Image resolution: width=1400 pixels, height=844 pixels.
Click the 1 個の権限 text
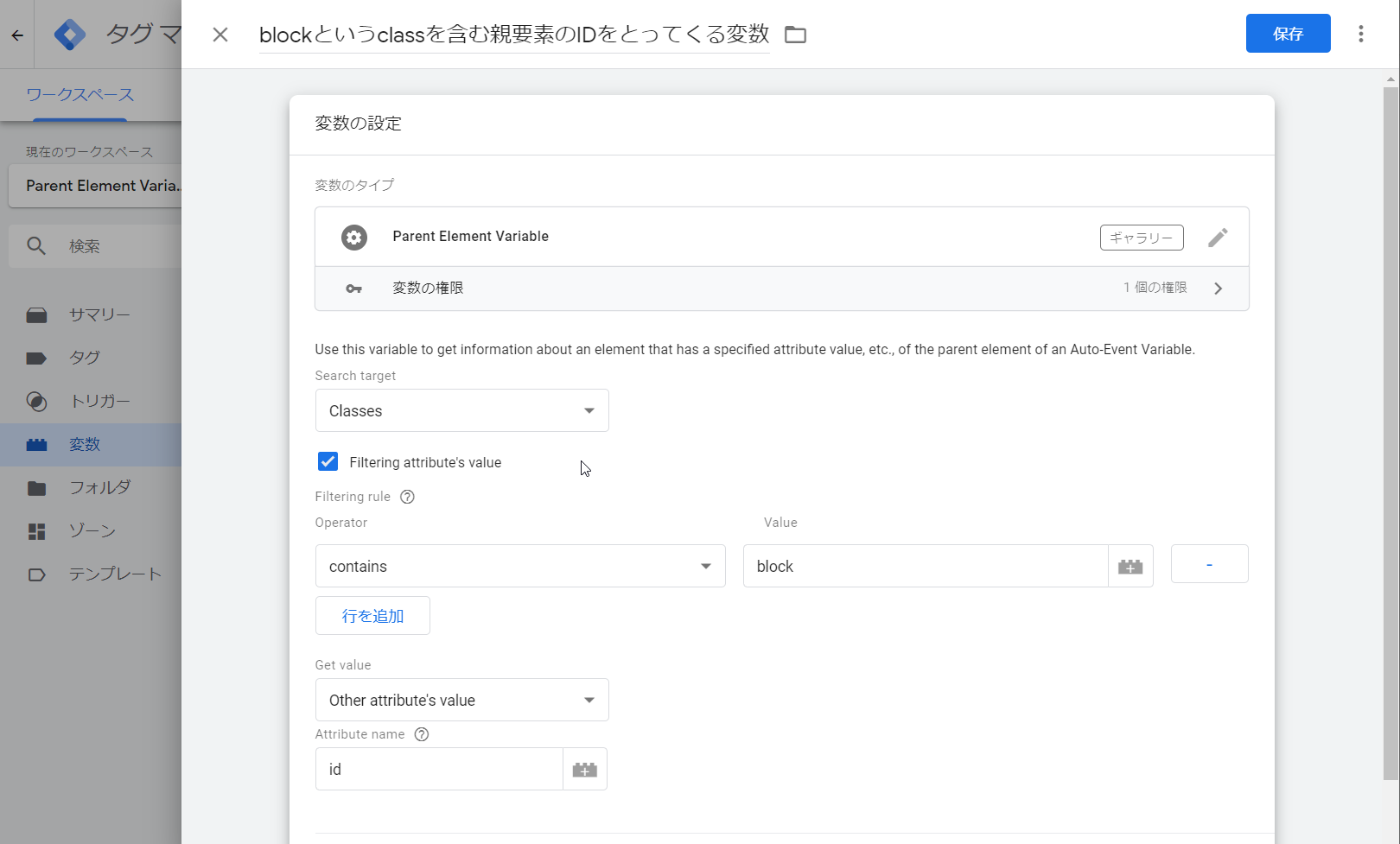coord(1155,288)
